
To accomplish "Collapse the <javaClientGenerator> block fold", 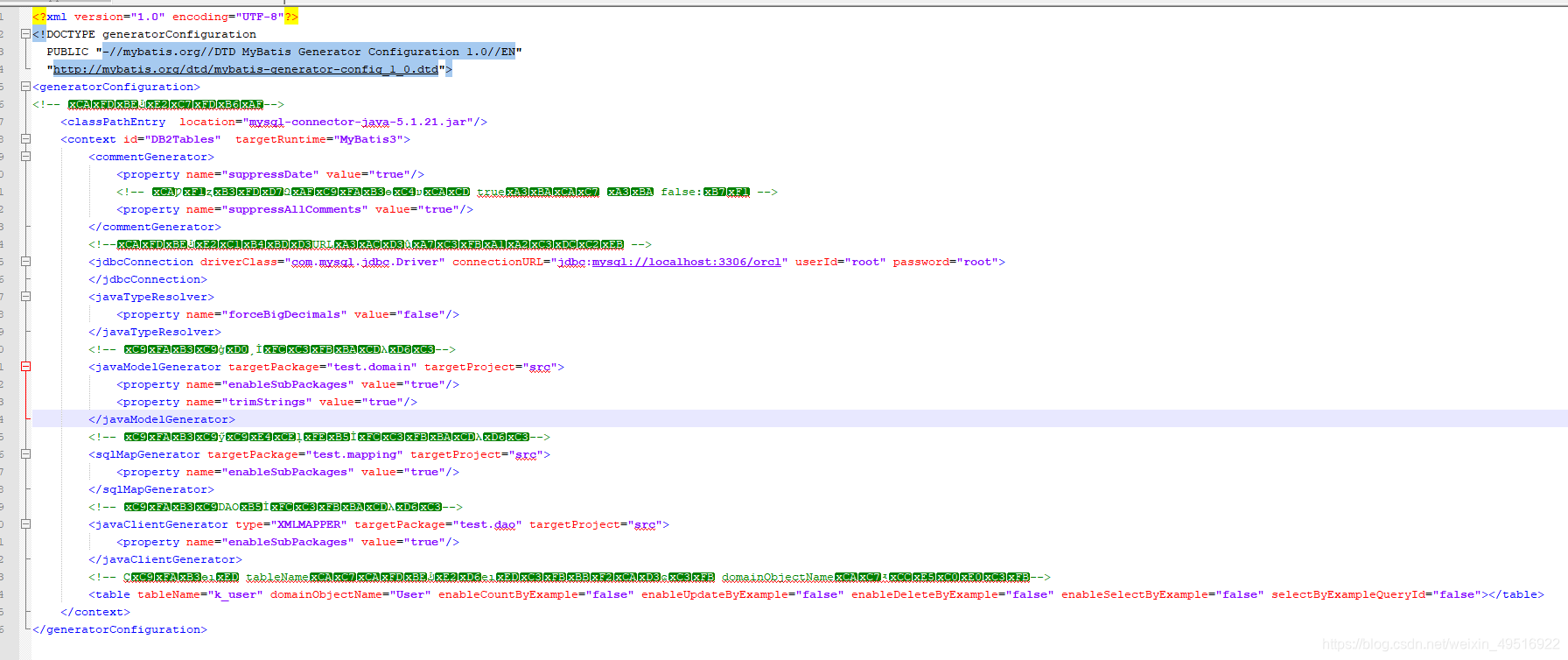I will pyautogui.click(x=25, y=524).
